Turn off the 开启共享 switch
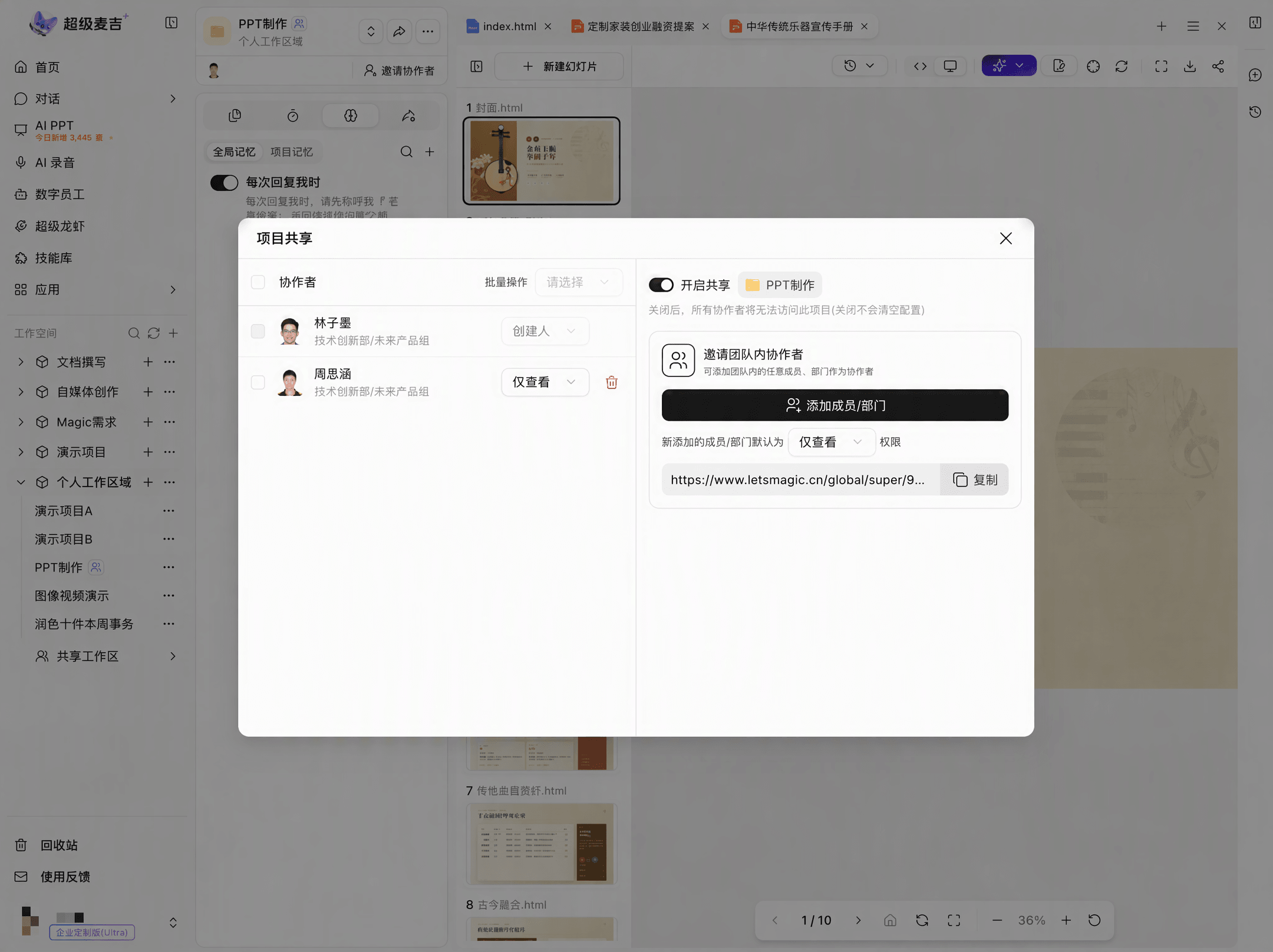Image resolution: width=1273 pixels, height=952 pixels. click(661, 285)
